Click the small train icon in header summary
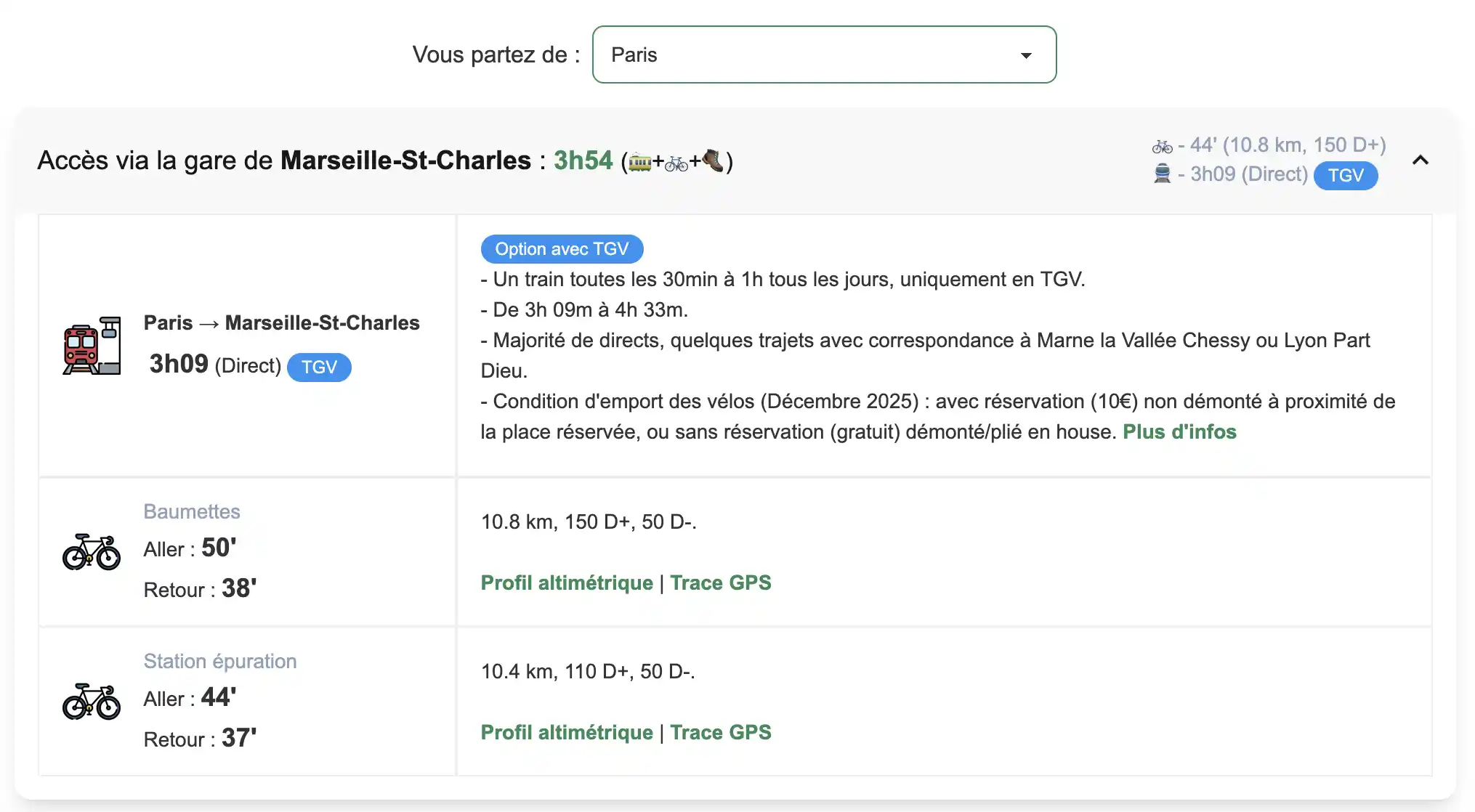The width and height of the screenshot is (1475, 812). 1162,174
